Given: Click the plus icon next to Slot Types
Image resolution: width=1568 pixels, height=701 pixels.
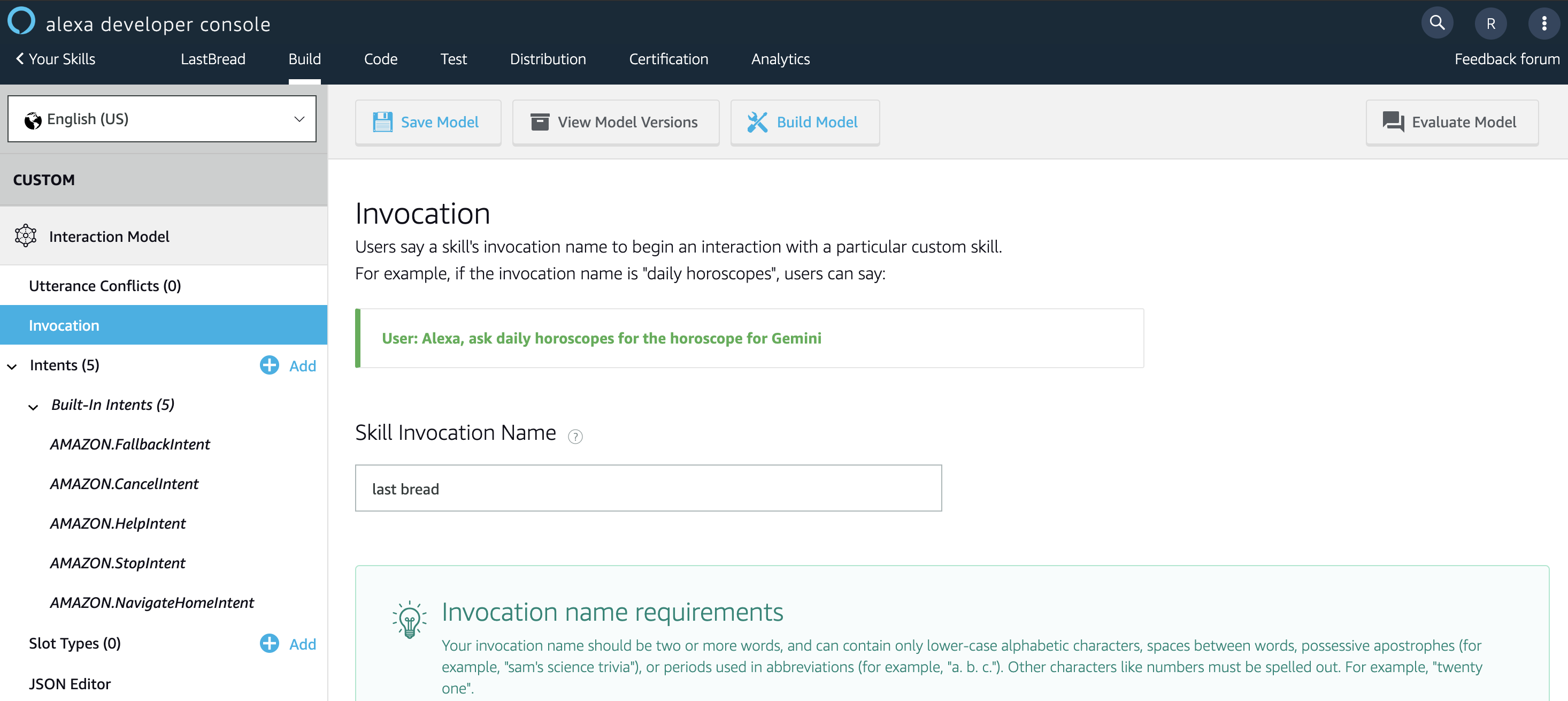Looking at the screenshot, I should (x=269, y=643).
